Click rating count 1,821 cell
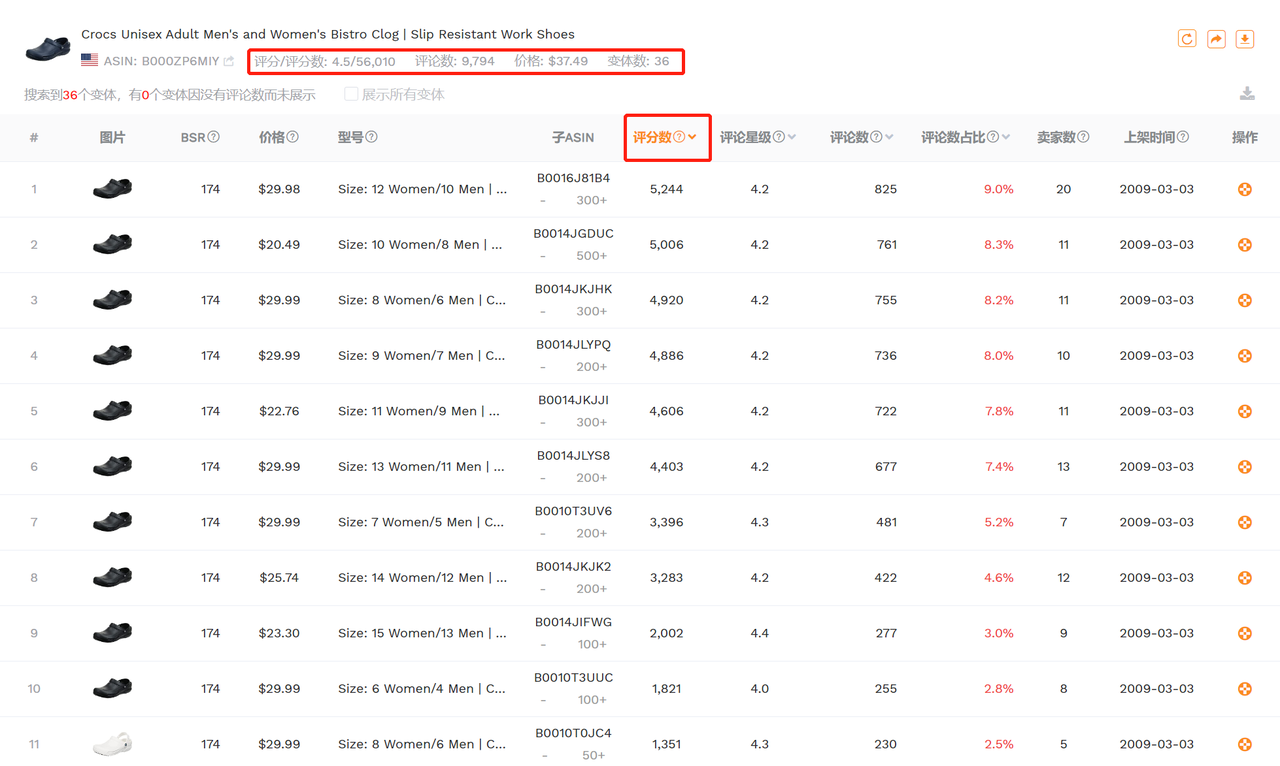Image resolution: width=1280 pixels, height=766 pixels. coord(667,689)
